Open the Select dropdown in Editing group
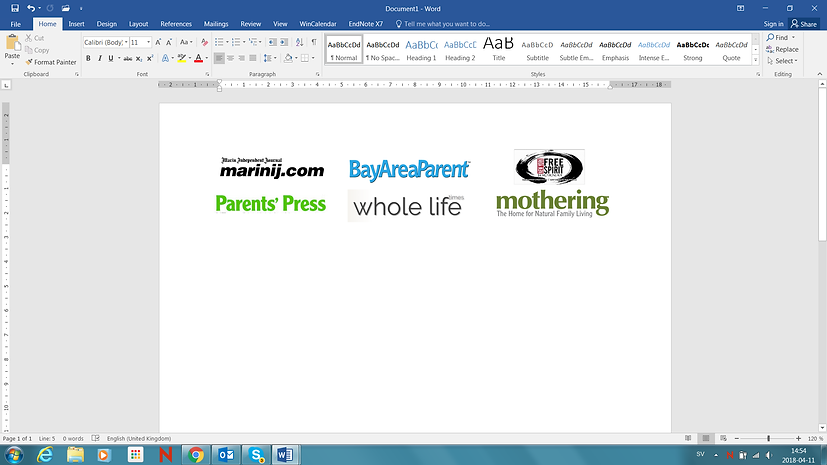Screen dimensions: 827x465 point(782,61)
